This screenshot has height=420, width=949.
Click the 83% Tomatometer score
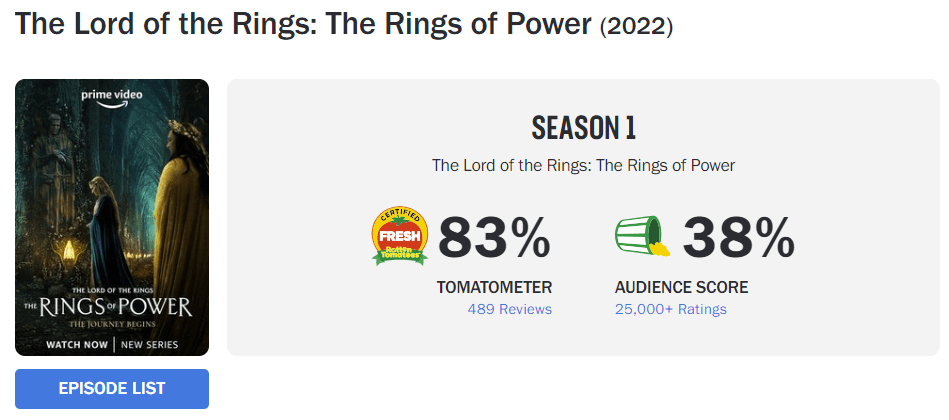(494, 238)
